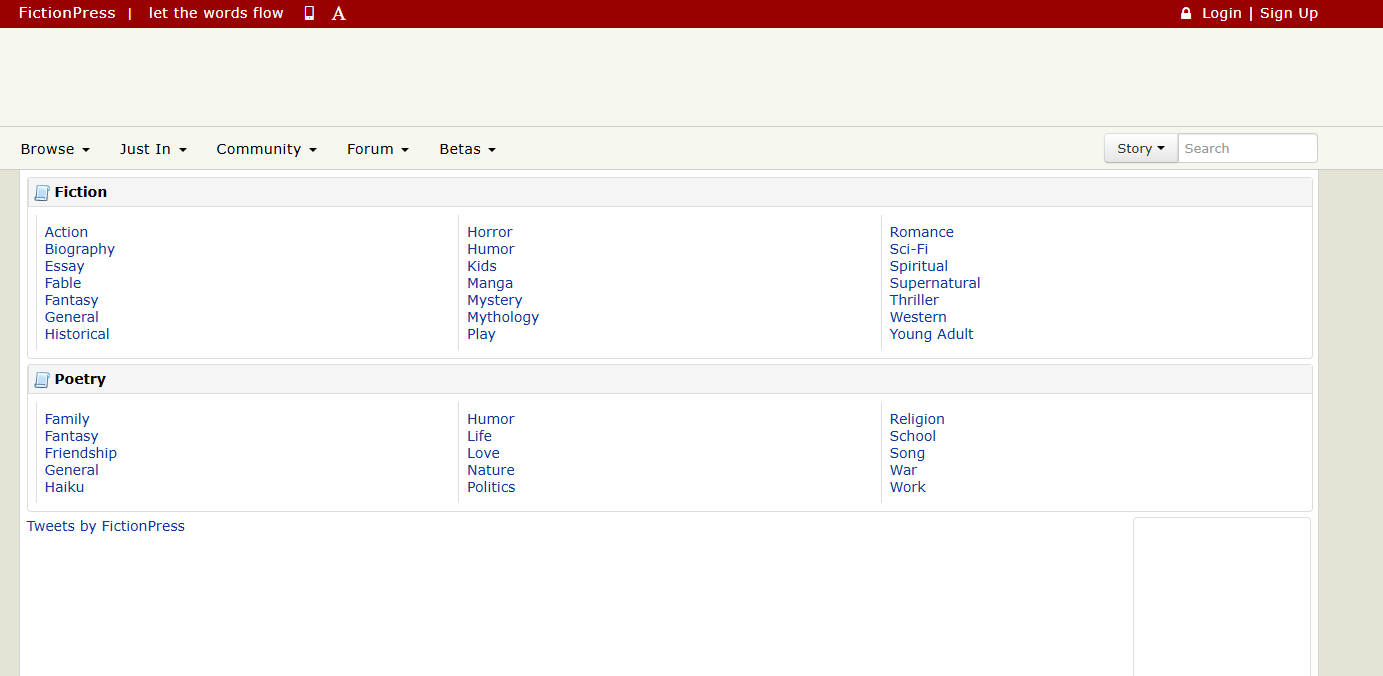Open the Browse dropdown menu

[55, 149]
